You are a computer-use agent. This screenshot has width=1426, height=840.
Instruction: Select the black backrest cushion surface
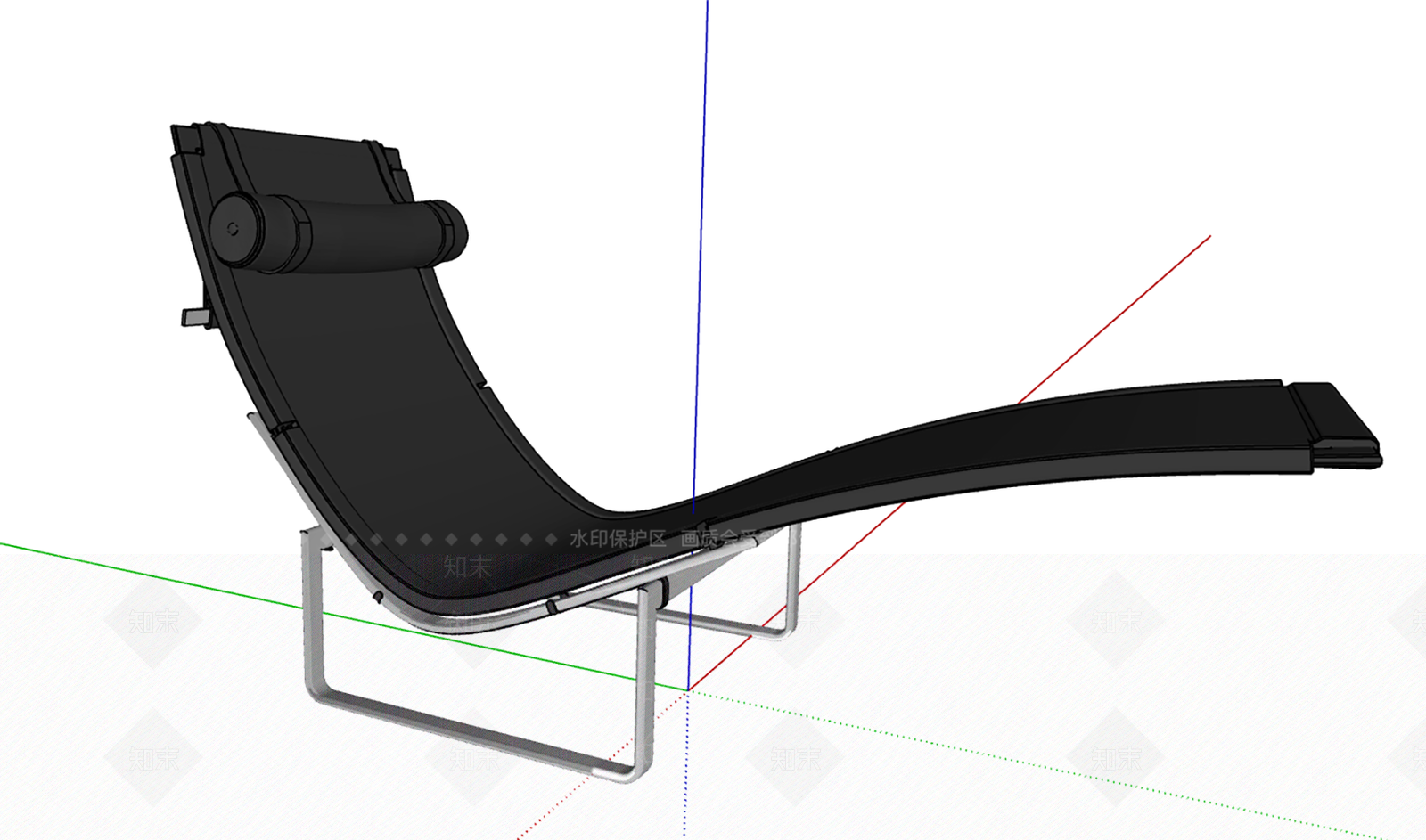pos(374,356)
